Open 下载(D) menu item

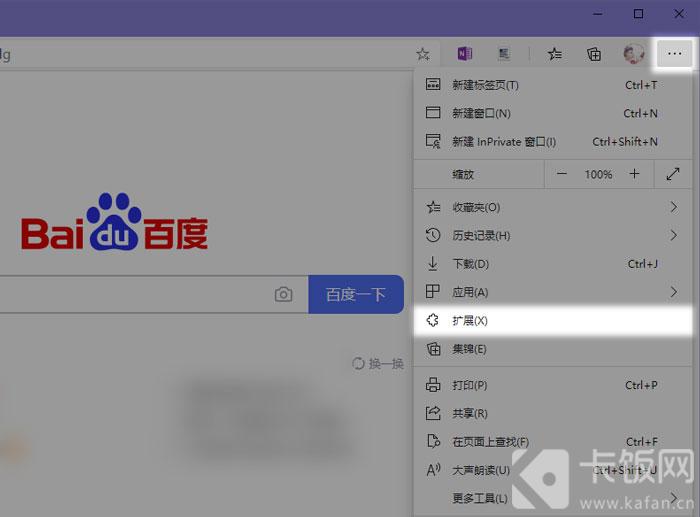coord(552,264)
